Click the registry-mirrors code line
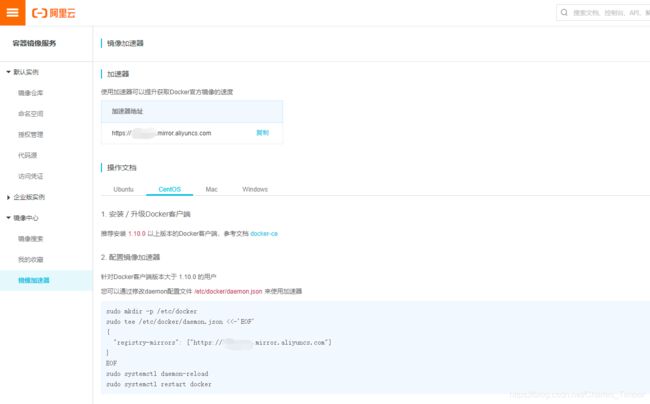Screen dimensions: 650x404 pos(222,343)
